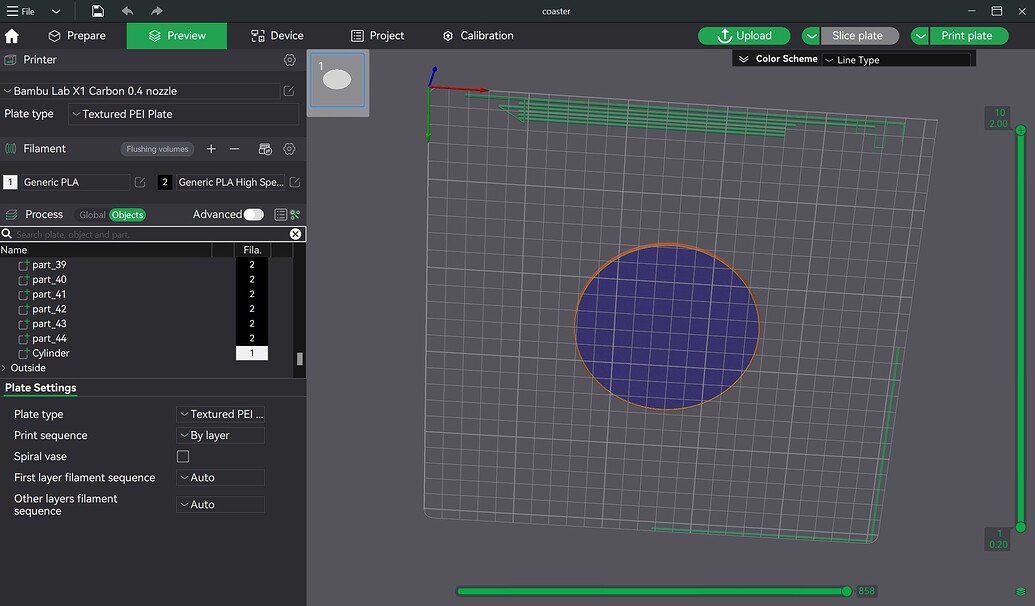Screen dimensions: 1035x606
Task: Undo the last action
Action: [127, 11]
